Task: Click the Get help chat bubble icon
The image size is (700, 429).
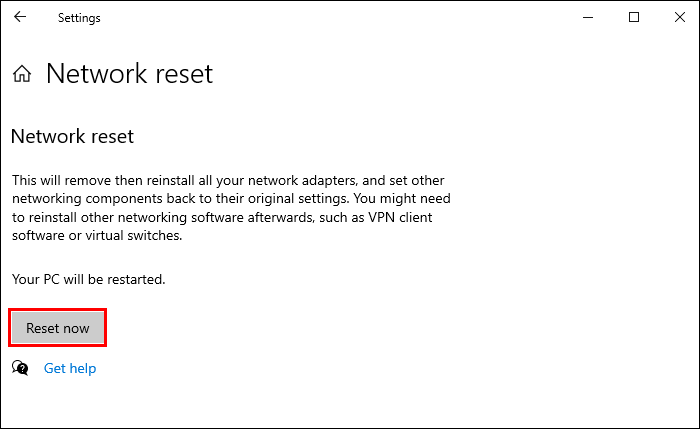Action: 20,368
